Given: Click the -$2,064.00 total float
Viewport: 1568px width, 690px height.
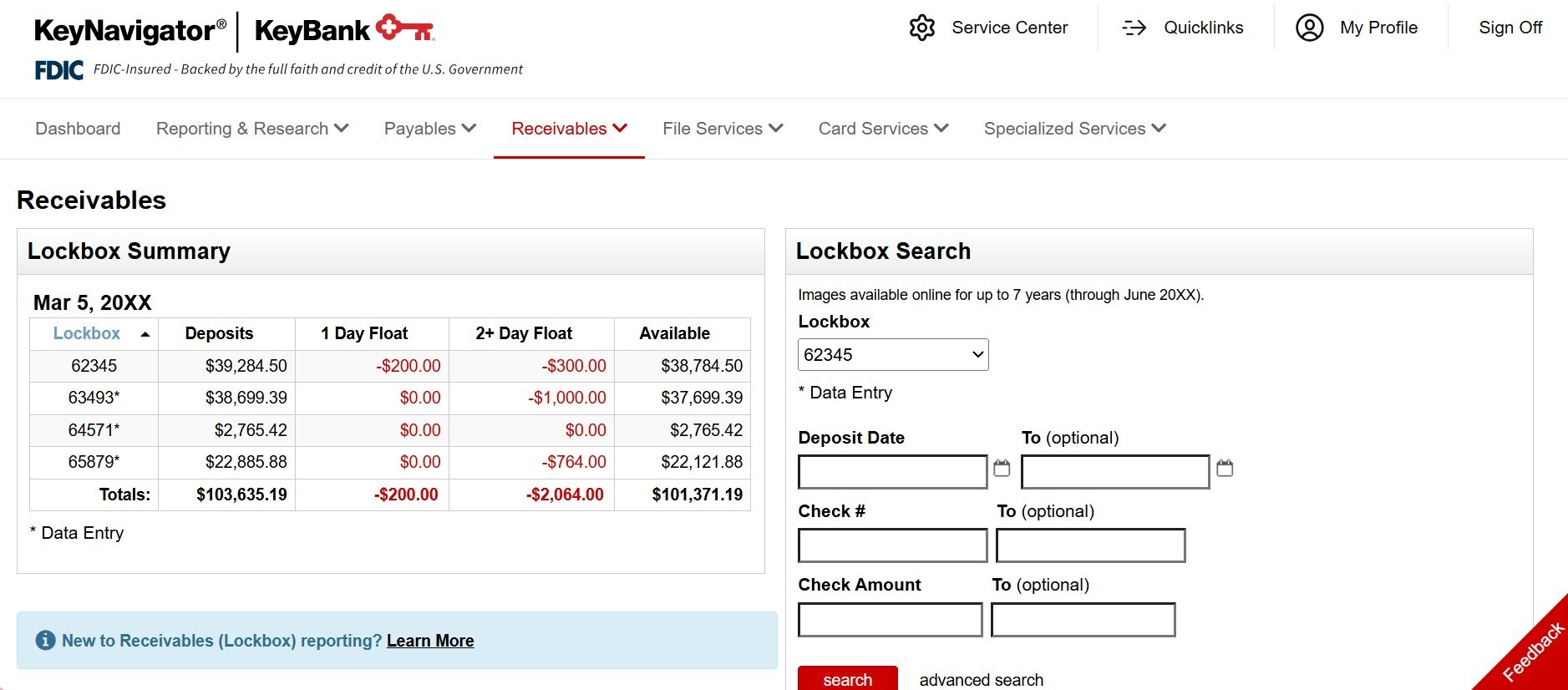Looking at the screenshot, I should click(565, 495).
